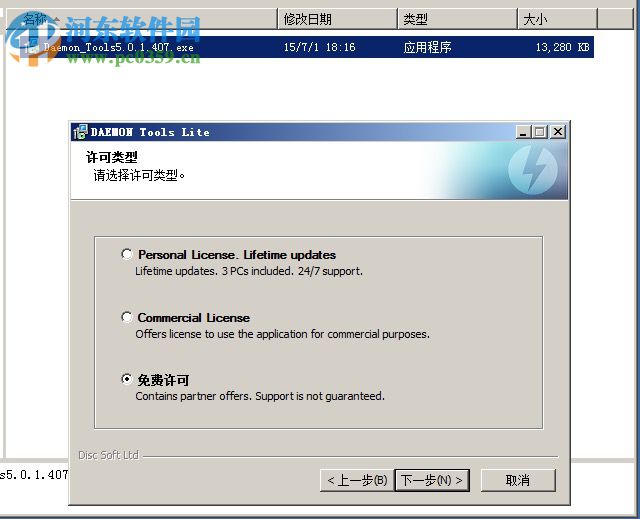Sort files by the 类型 column header
This screenshot has height=519, width=640.
pyautogui.click(x=457, y=19)
